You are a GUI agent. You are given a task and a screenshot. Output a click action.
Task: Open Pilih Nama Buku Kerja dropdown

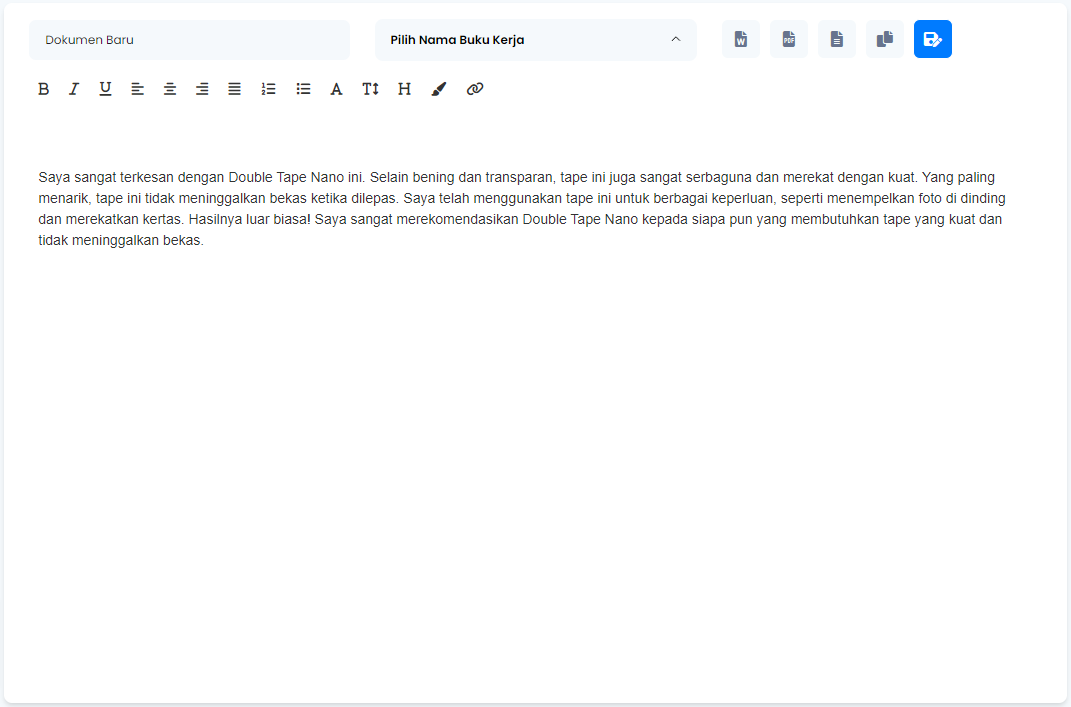536,40
